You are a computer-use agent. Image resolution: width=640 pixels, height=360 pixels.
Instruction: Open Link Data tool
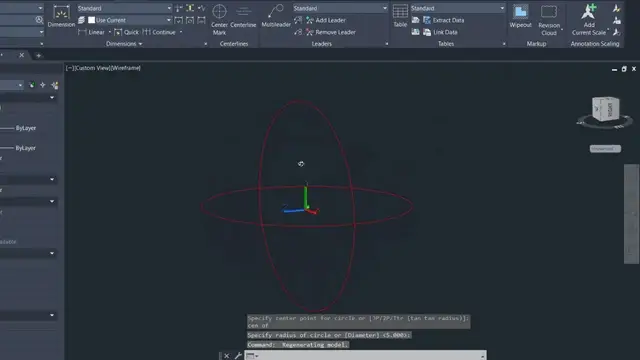point(440,32)
